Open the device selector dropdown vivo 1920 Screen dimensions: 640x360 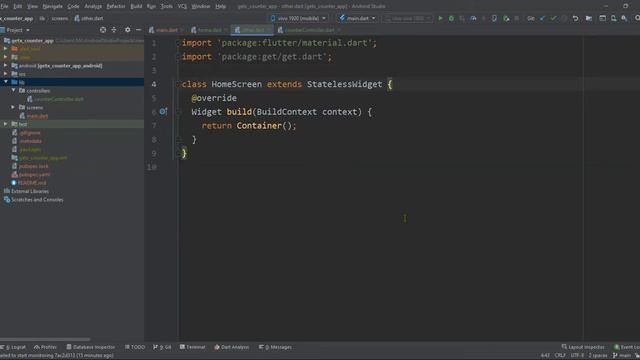tap(298, 18)
